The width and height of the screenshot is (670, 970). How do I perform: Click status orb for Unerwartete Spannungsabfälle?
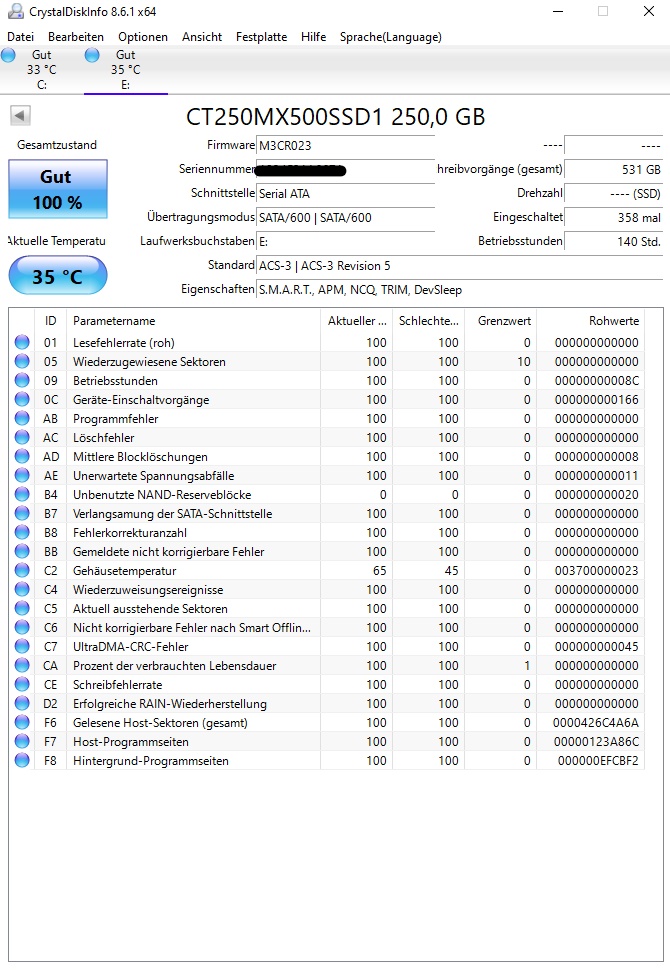pyautogui.click(x=22, y=475)
